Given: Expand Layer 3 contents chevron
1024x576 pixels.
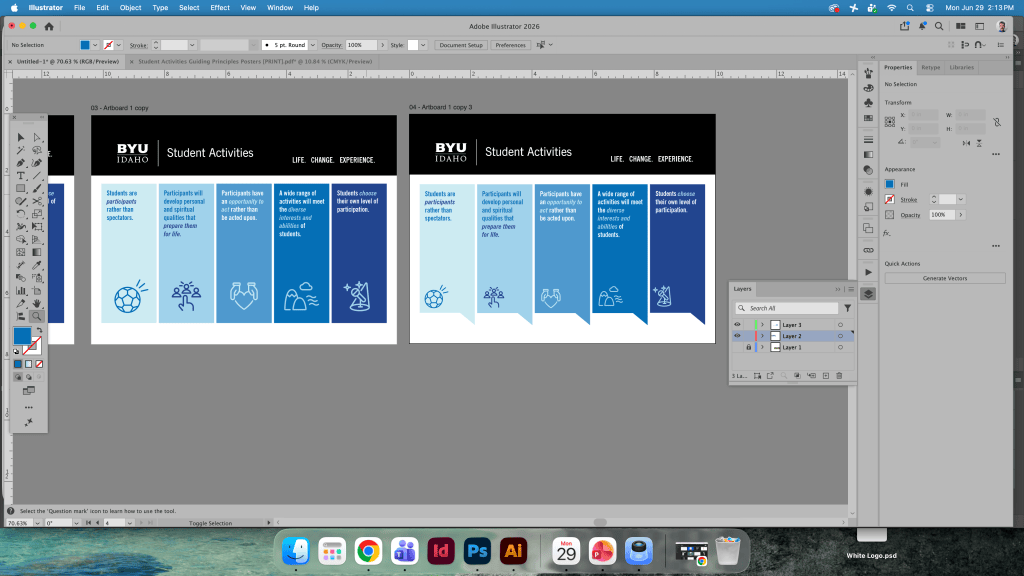Looking at the screenshot, I should [x=762, y=325].
